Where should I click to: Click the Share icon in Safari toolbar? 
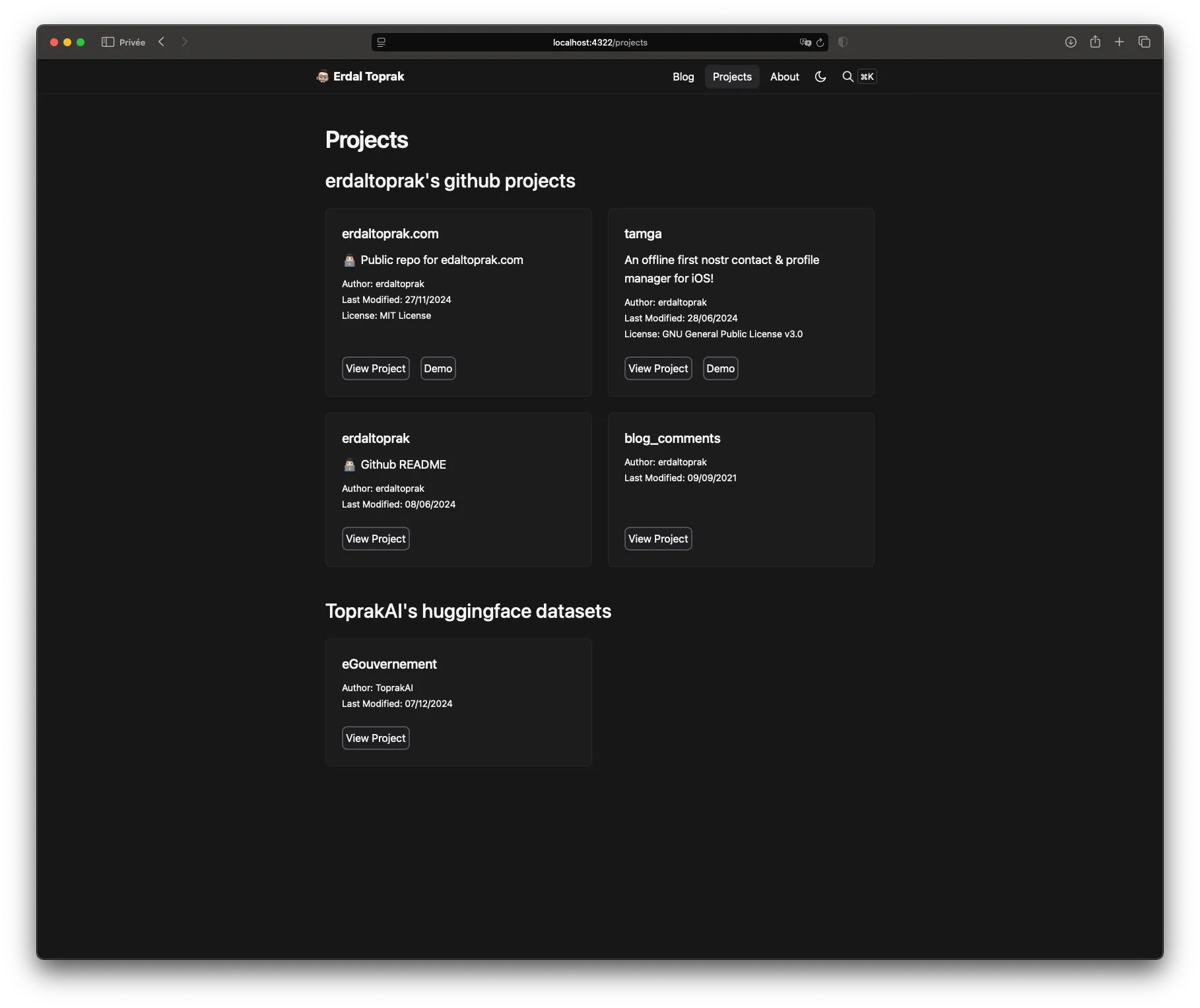click(1095, 42)
